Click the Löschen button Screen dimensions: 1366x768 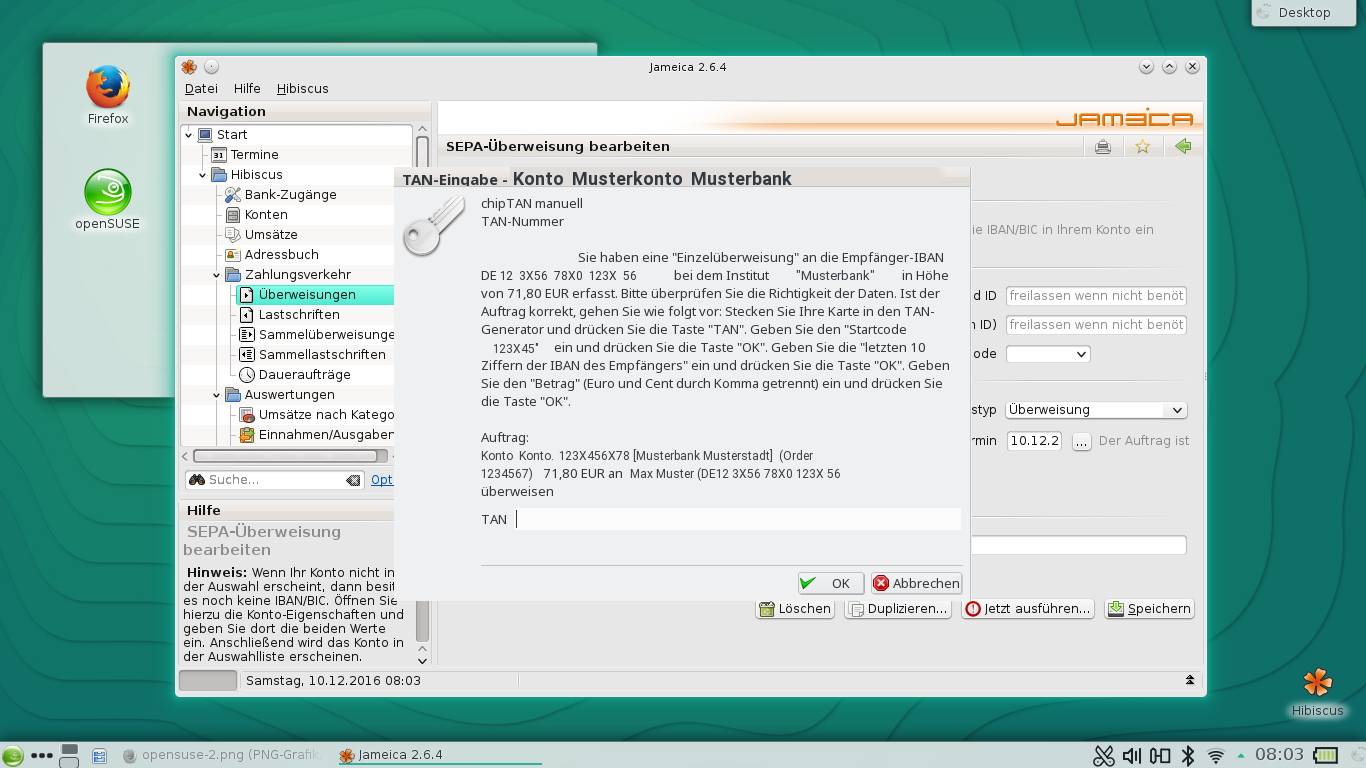click(x=795, y=609)
